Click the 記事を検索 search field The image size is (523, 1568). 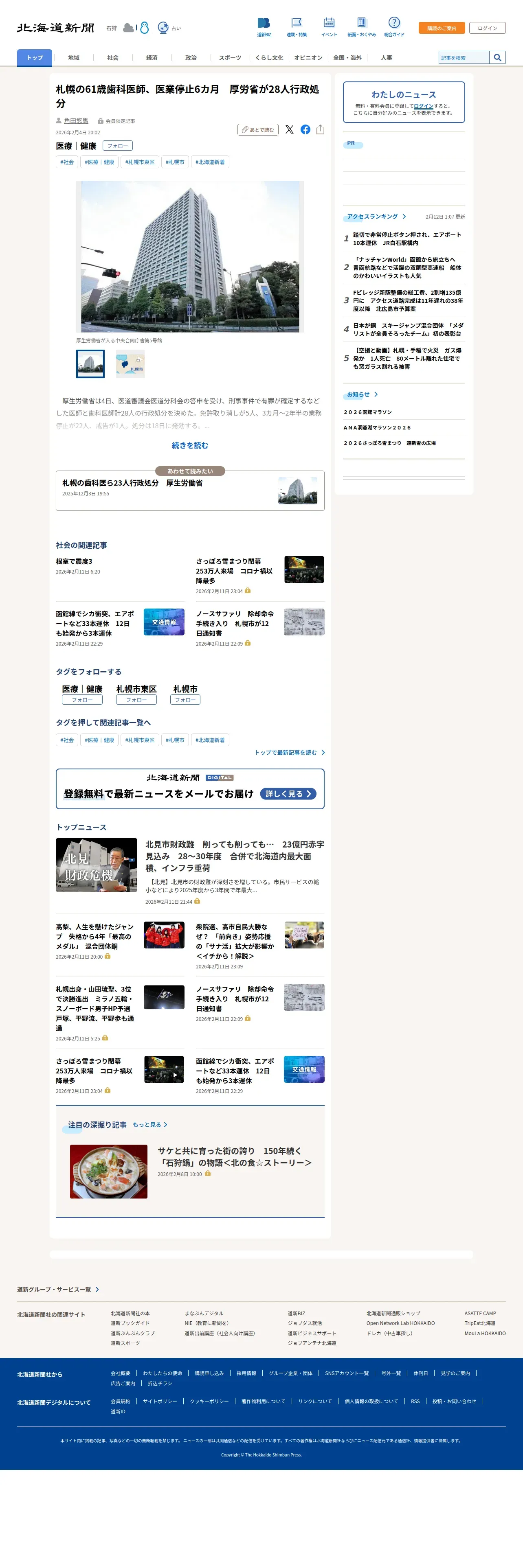pos(464,57)
